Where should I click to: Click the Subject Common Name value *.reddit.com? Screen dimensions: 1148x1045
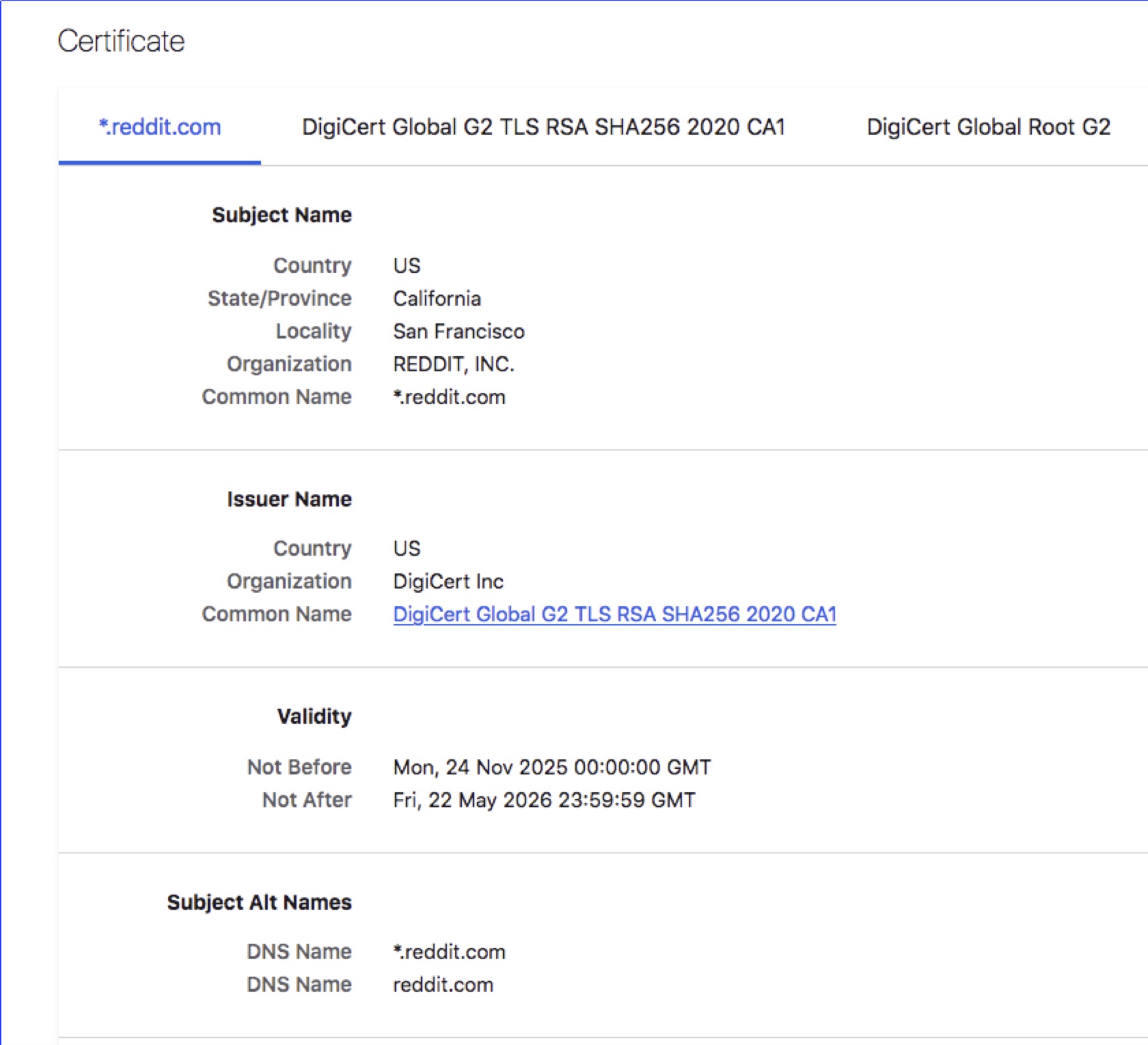tap(449, 397)
